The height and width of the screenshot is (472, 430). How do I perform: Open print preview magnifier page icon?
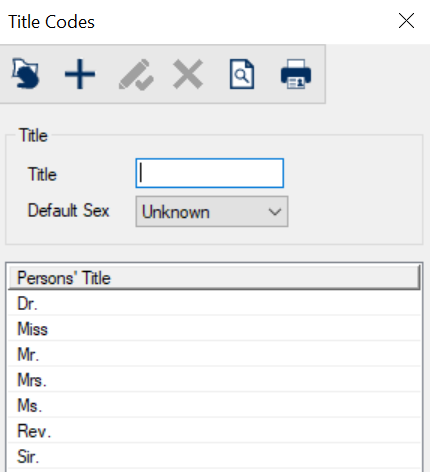(x=242, y=74)
